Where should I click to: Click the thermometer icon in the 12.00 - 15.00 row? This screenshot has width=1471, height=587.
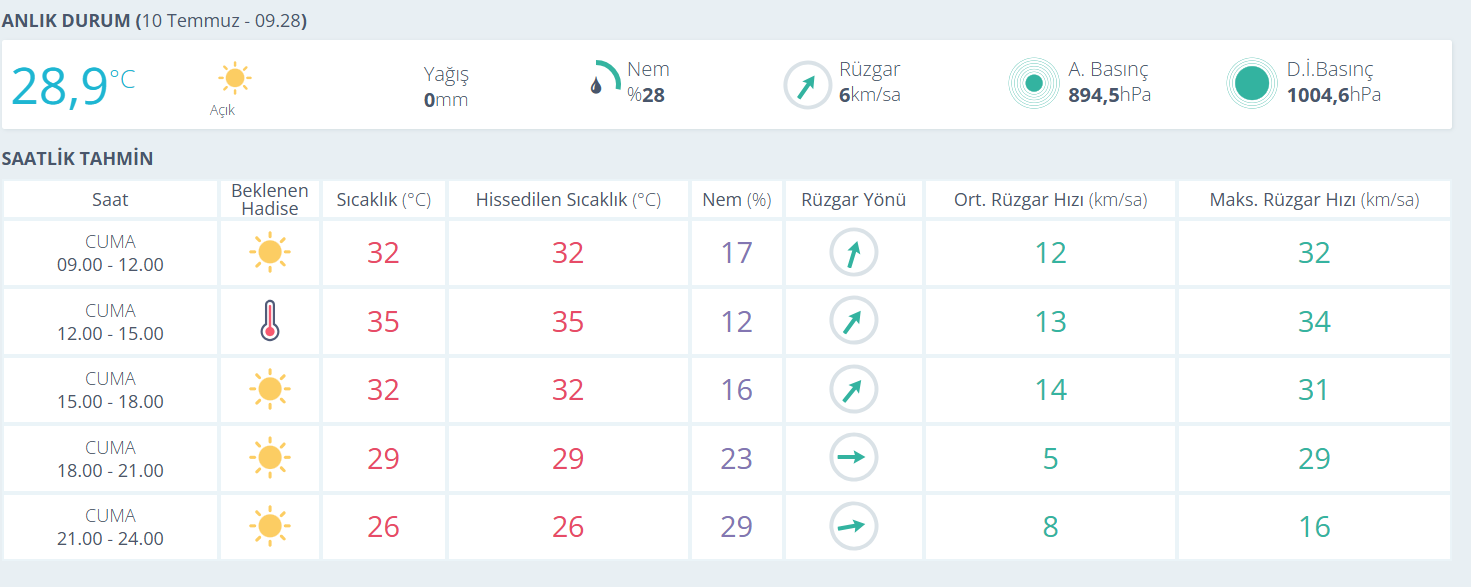coord(269,322)
